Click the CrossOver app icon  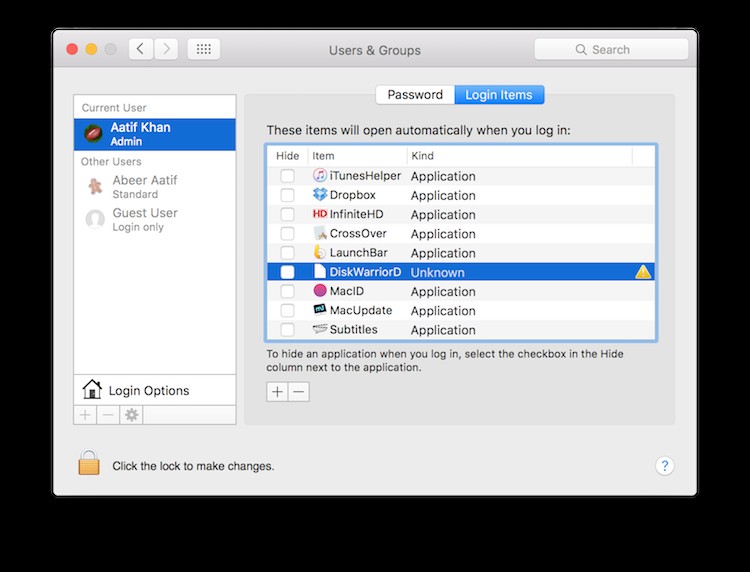click(x=320, y=233)
